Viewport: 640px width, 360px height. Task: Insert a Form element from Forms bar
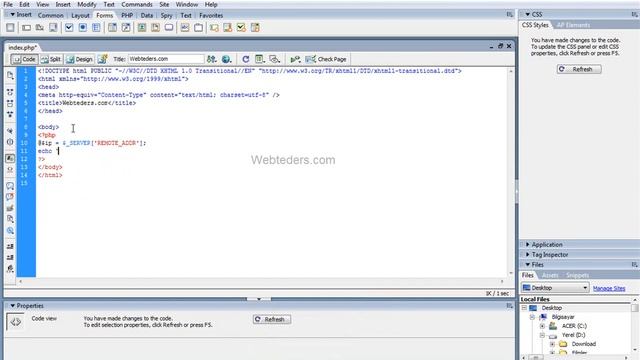click(x=10, y=28)
